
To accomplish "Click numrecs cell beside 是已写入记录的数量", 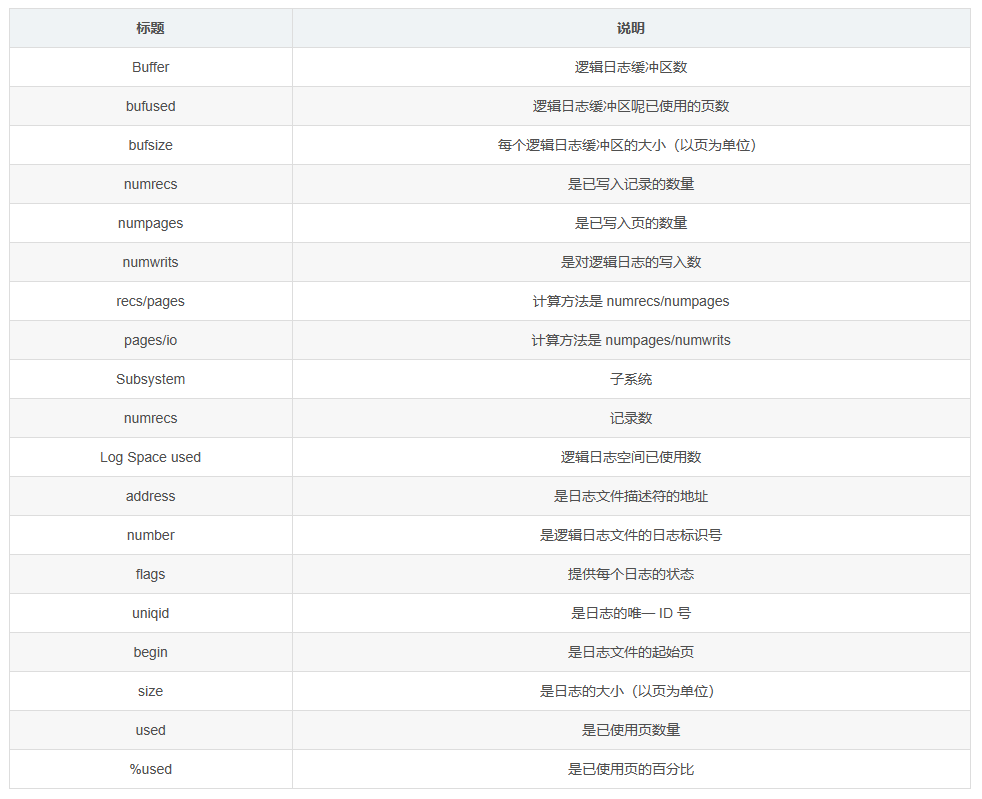I will pyautogui.click(x=150, y=184).
